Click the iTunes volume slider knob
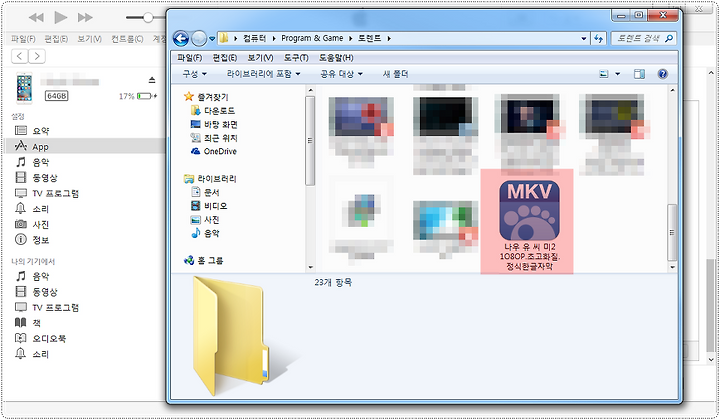This screenshot has width=720, height=420. pyautogui.click(x=147, y=18)
